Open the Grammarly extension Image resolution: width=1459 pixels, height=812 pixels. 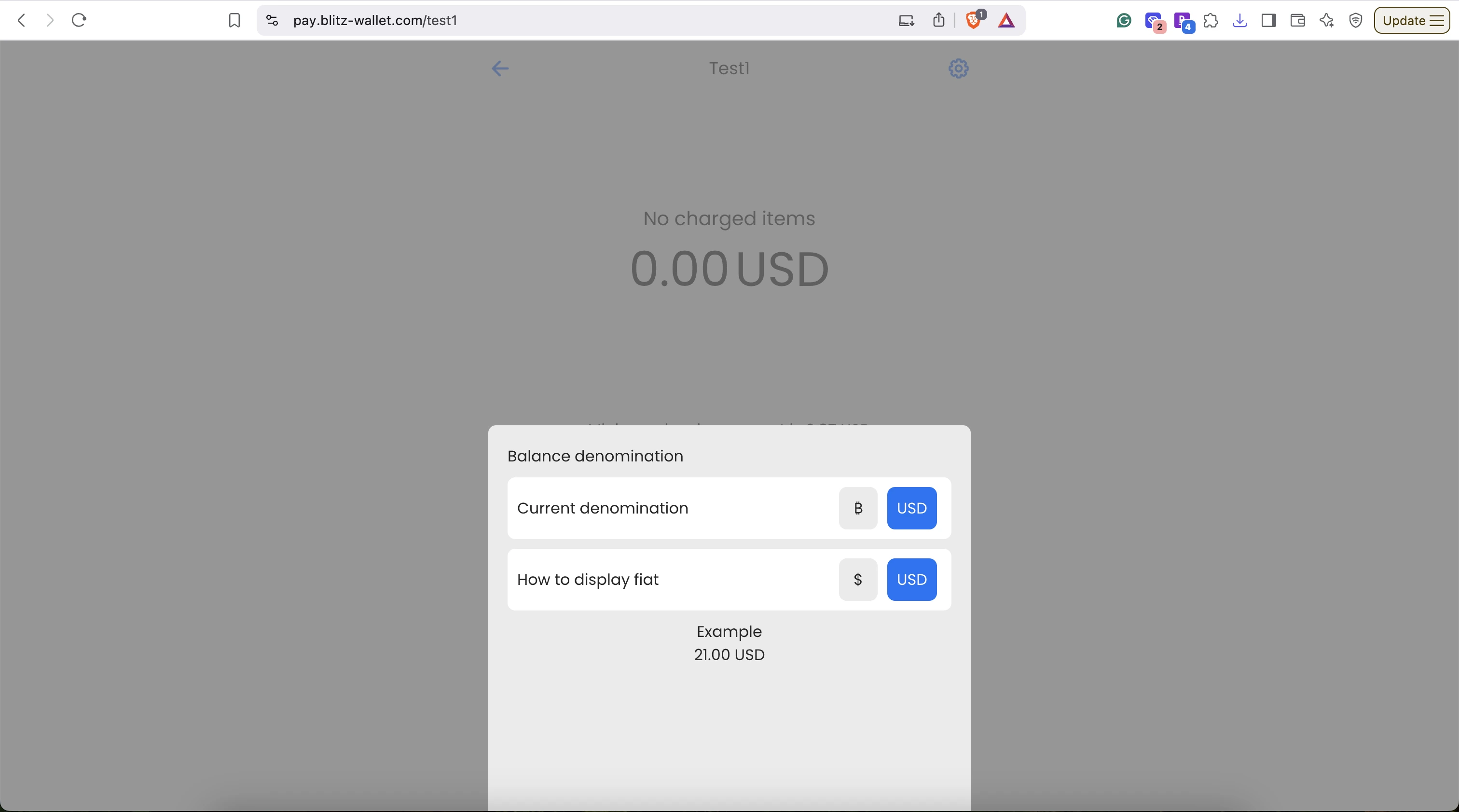point(1123,20)
